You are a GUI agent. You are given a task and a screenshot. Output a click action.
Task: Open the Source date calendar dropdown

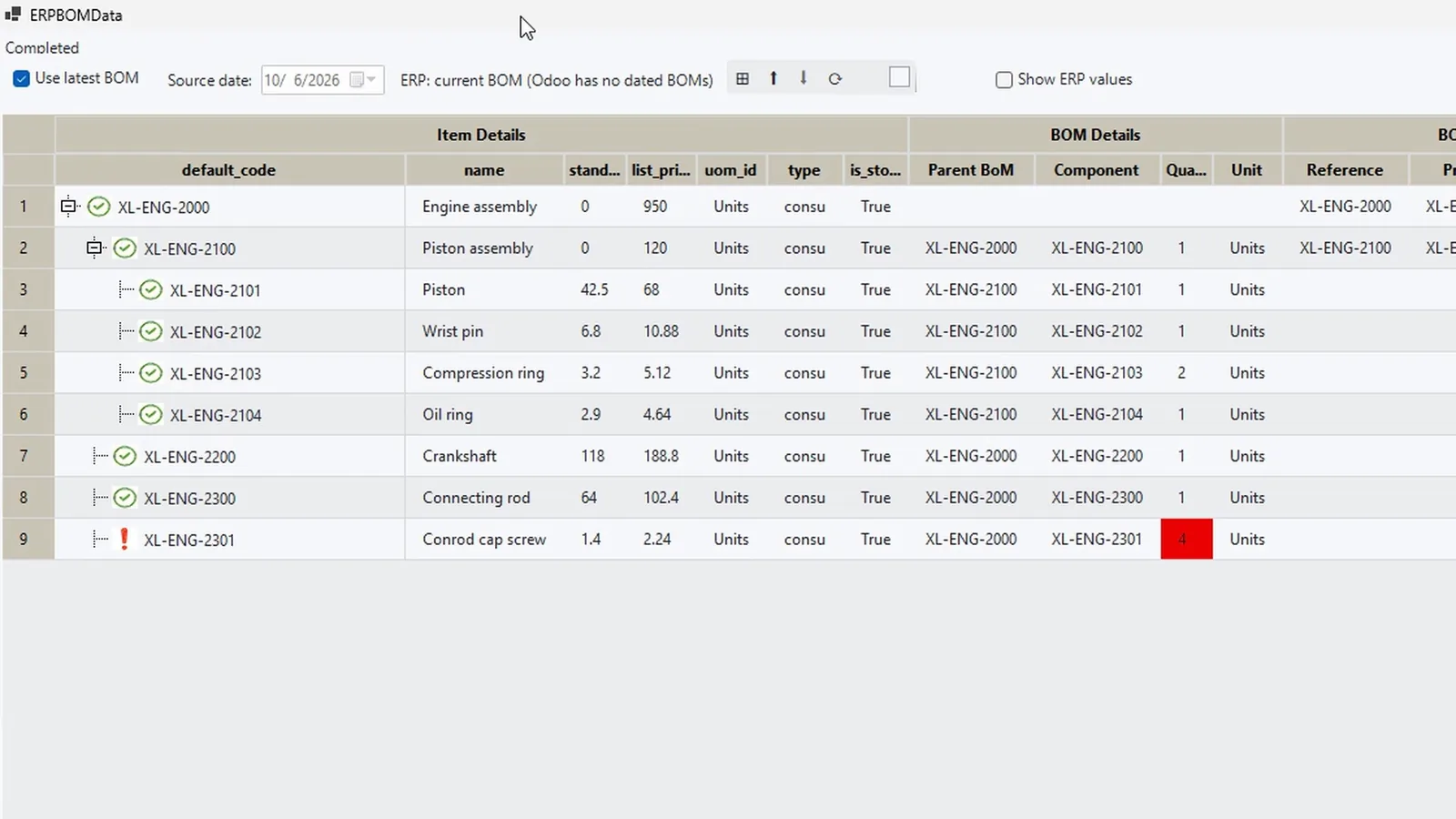(x=364, y=80)
